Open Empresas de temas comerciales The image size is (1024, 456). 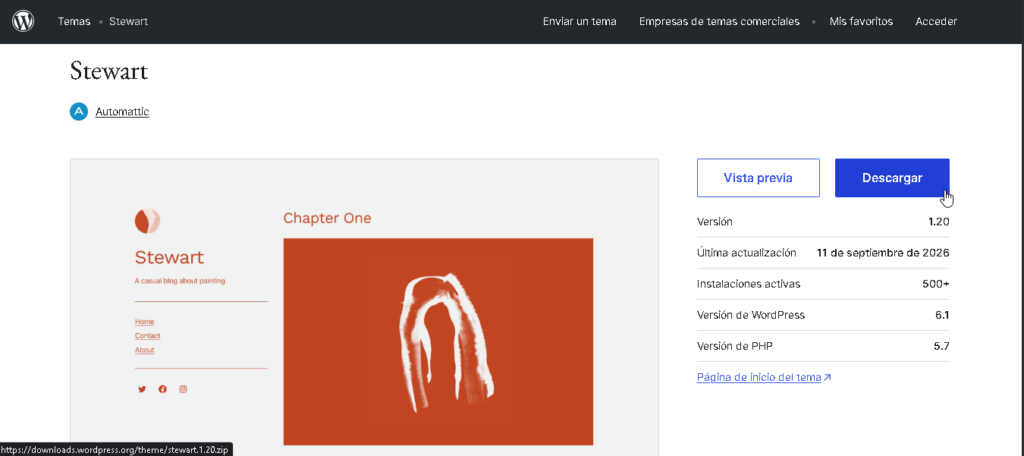pyautogui.click(x=719, y=22)
